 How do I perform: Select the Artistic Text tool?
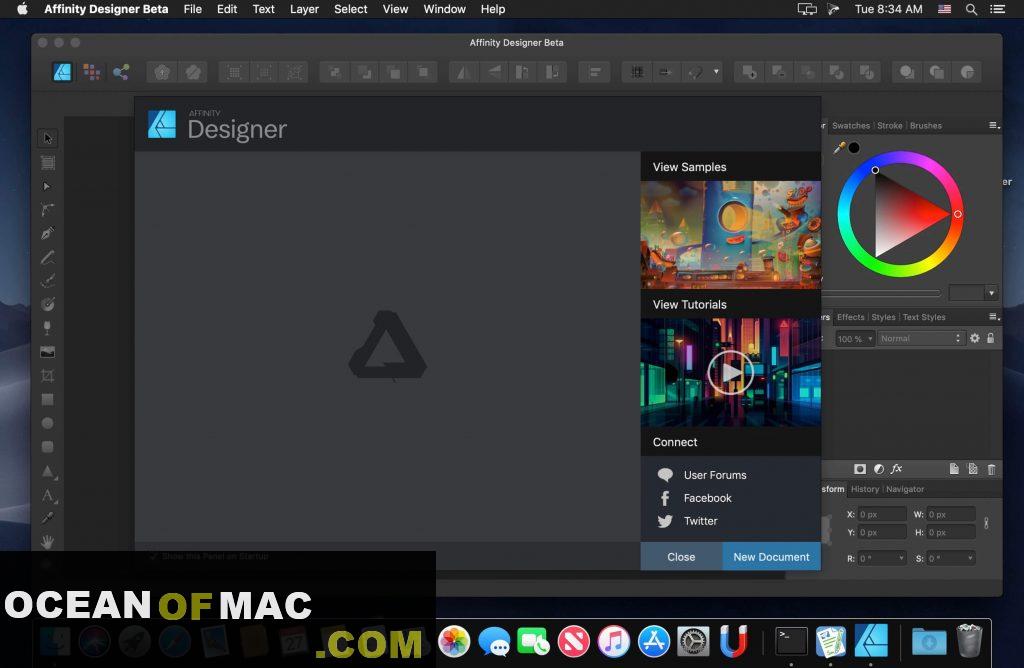[x=48, y=496]
